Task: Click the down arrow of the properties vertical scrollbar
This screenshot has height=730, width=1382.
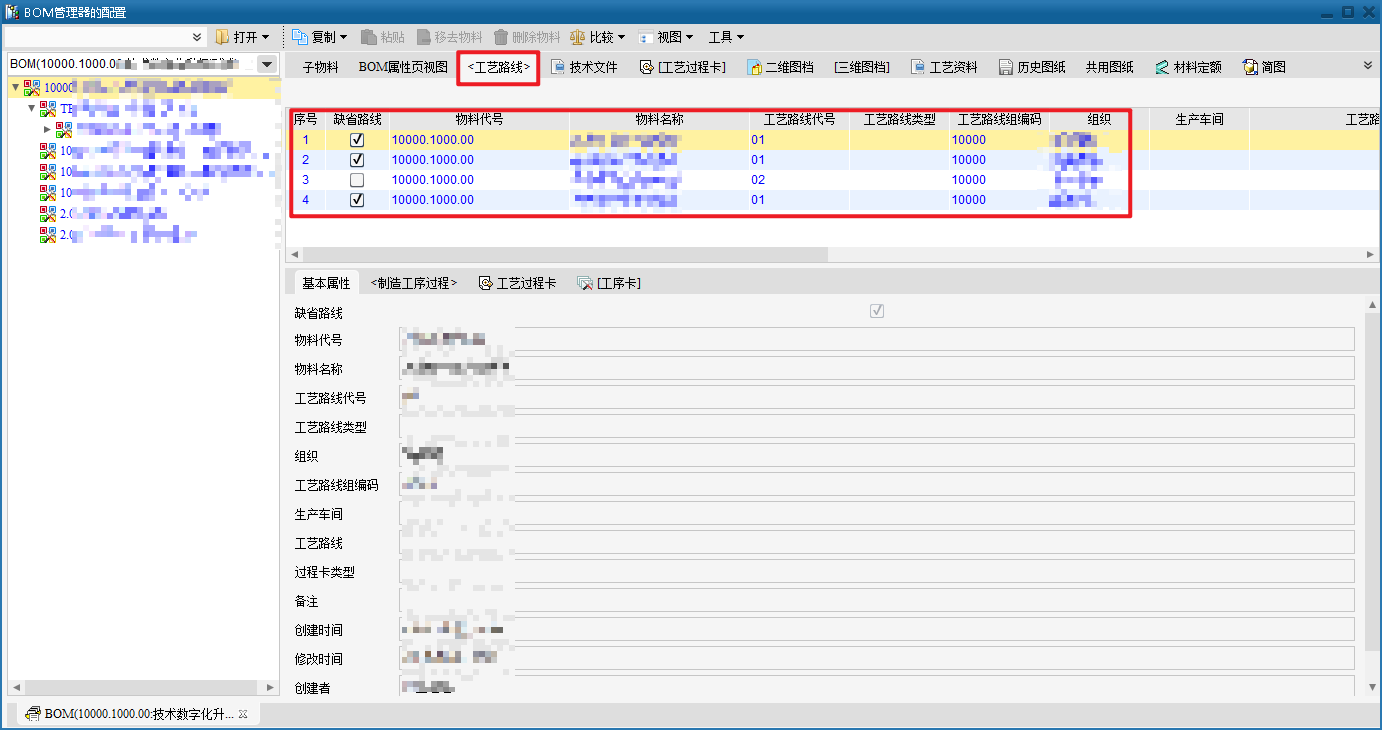Action: (x=1370, y=688)
